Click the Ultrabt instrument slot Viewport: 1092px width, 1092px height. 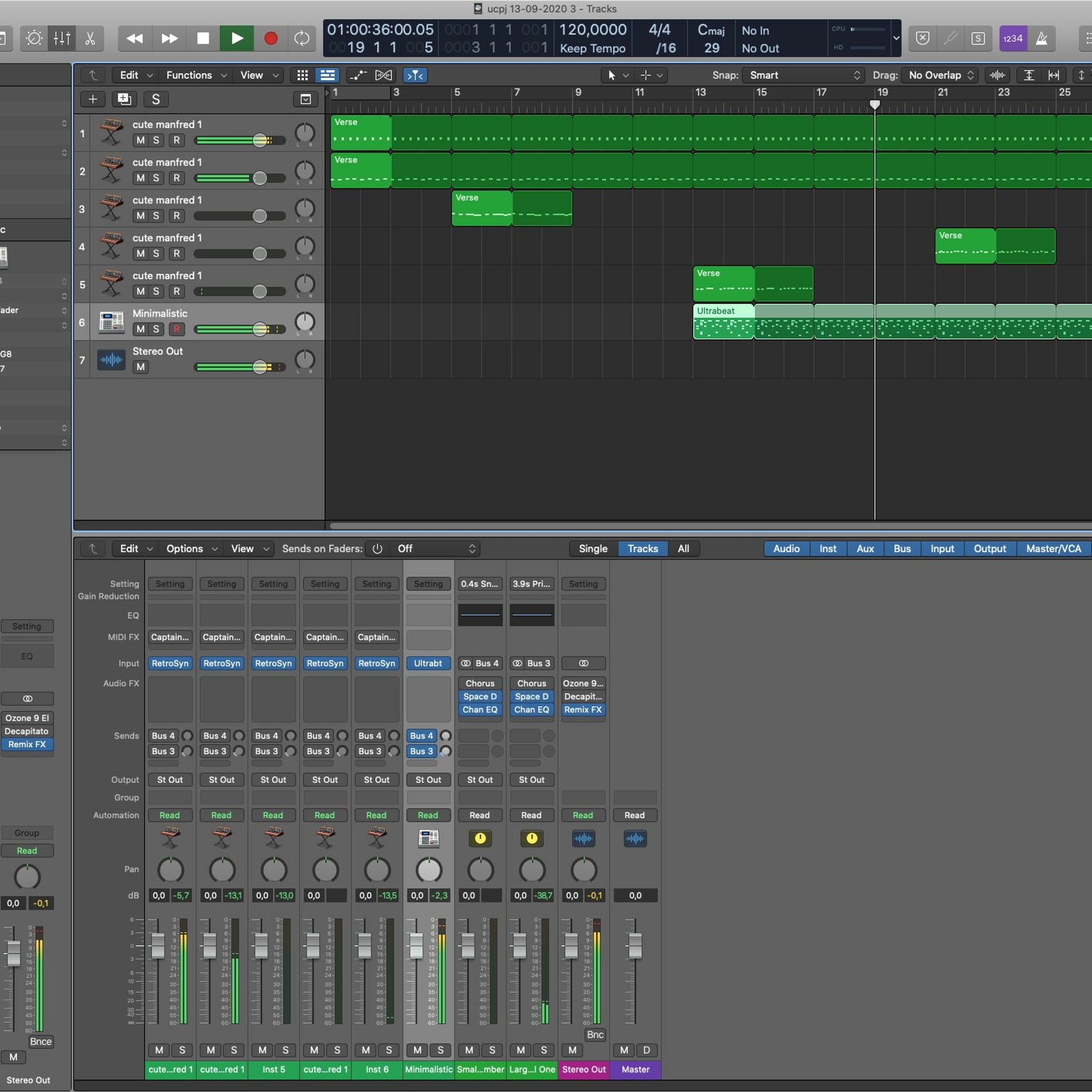click(x=428, y=663)
